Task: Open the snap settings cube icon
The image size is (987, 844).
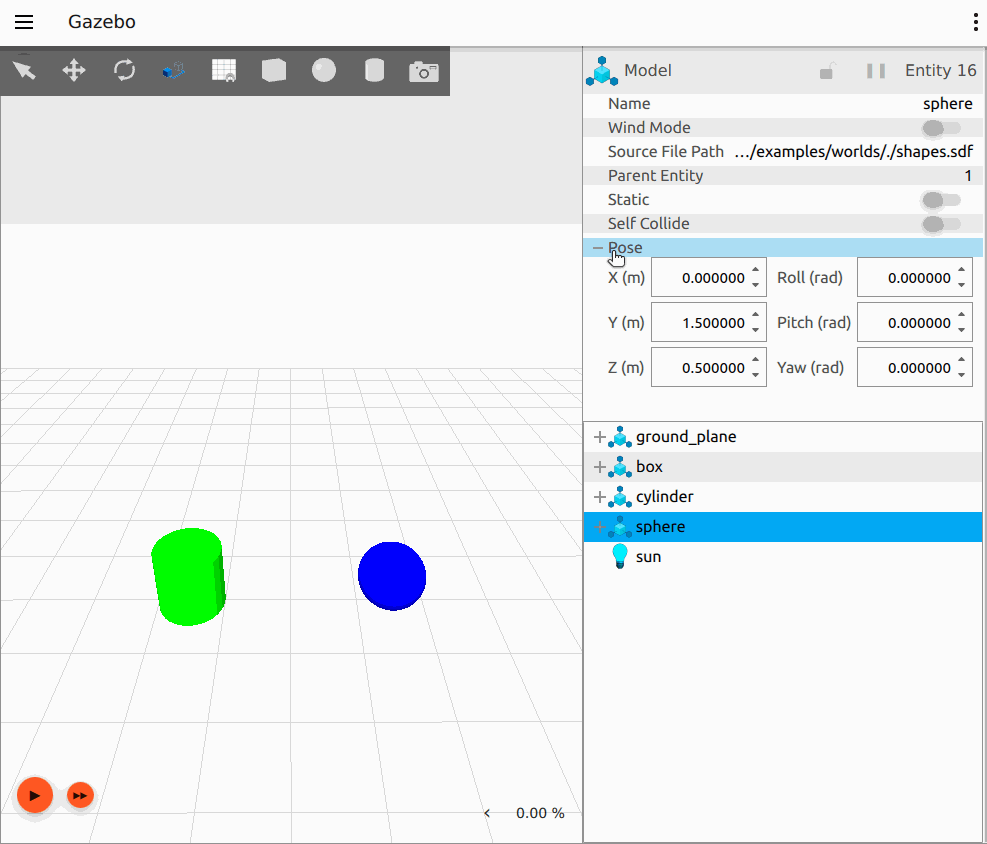Action: pos(174,70)
